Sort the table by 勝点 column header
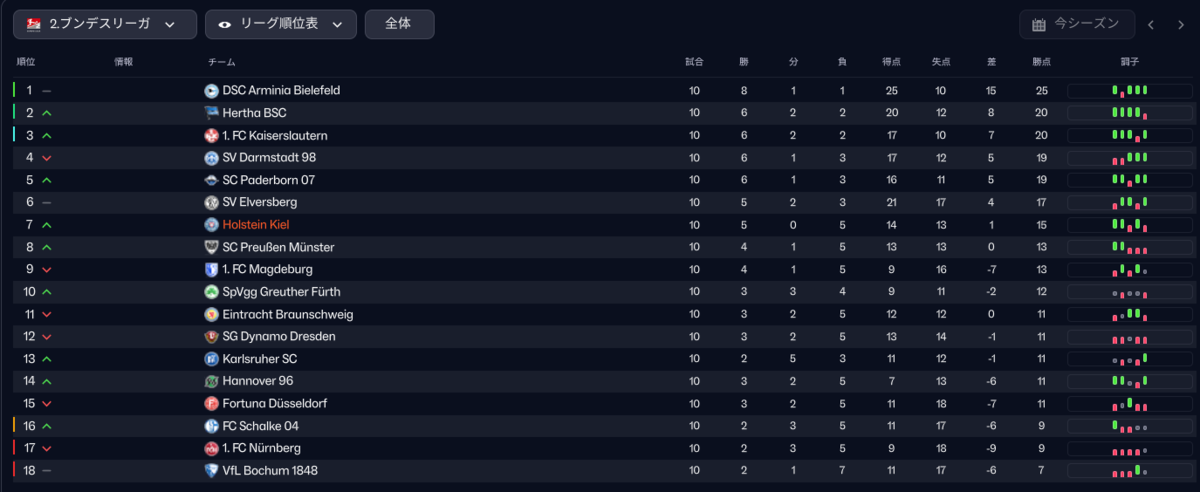Screen dimensions: 1200x492 tap(1041, 62)
